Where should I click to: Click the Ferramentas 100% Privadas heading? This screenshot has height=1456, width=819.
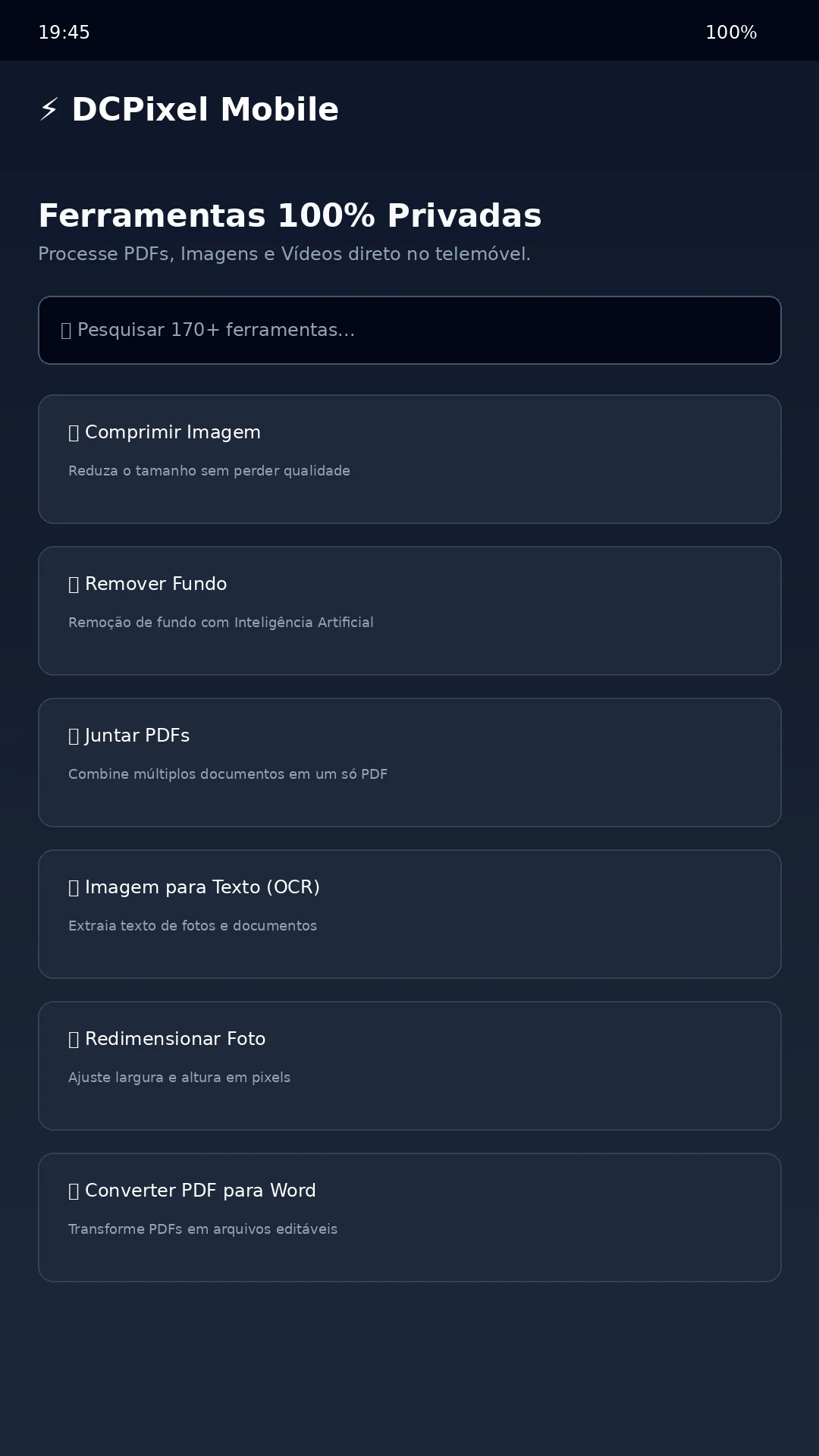(290, 216)
